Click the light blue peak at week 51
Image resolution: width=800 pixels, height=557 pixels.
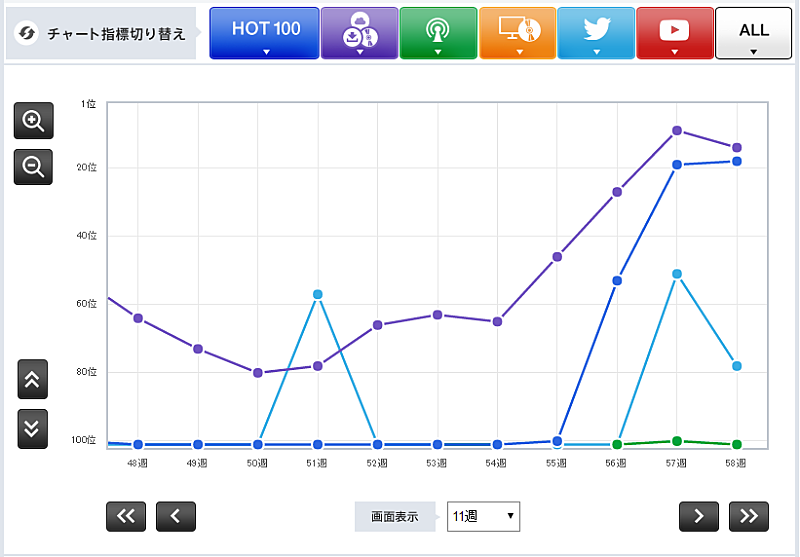tap(318, 294)
